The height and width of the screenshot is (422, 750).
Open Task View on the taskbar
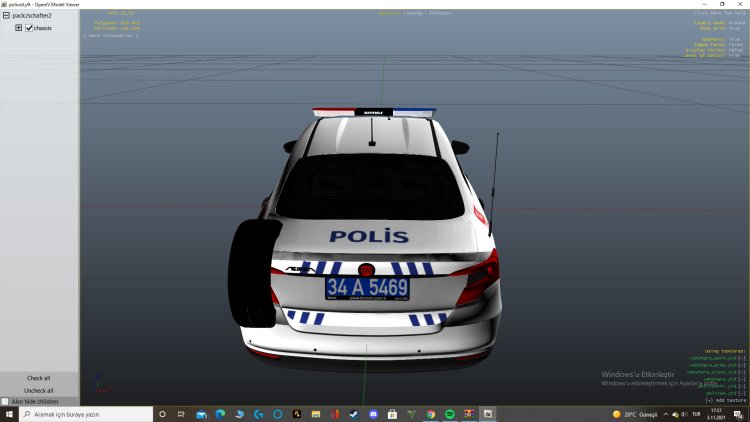[x=181, y=414]
